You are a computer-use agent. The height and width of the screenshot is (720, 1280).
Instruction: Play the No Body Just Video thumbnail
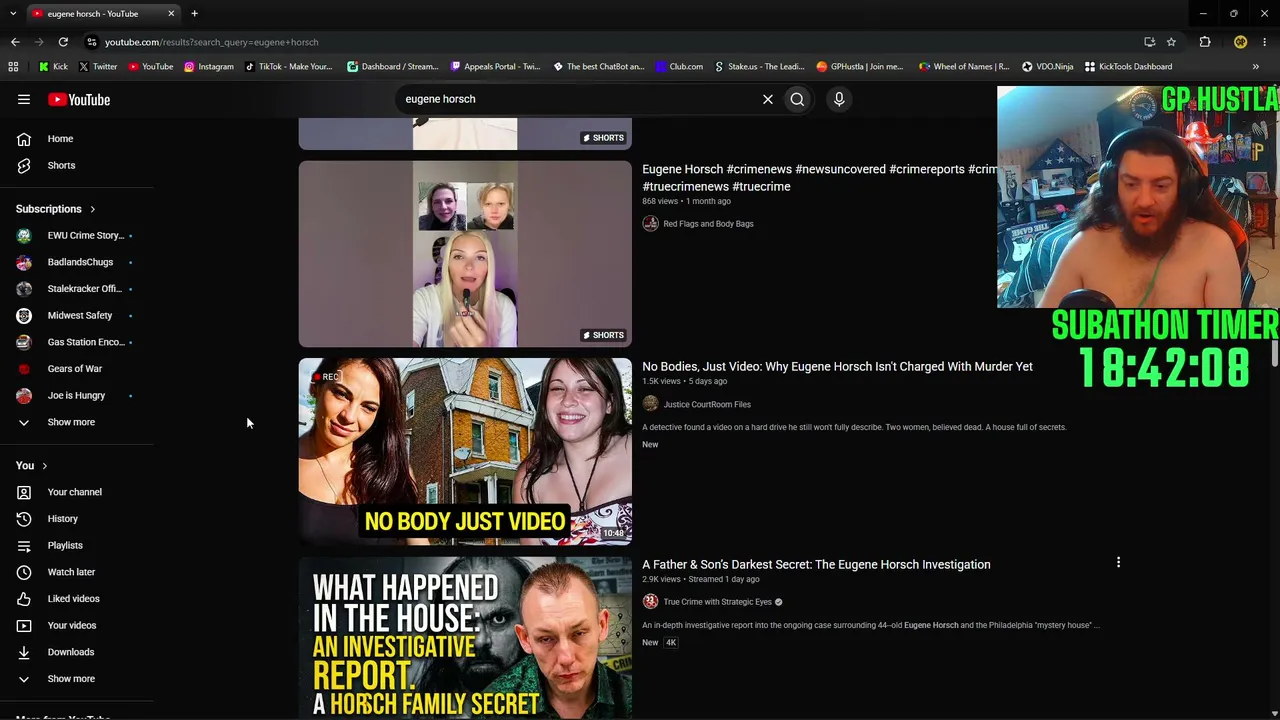[465, 451]
